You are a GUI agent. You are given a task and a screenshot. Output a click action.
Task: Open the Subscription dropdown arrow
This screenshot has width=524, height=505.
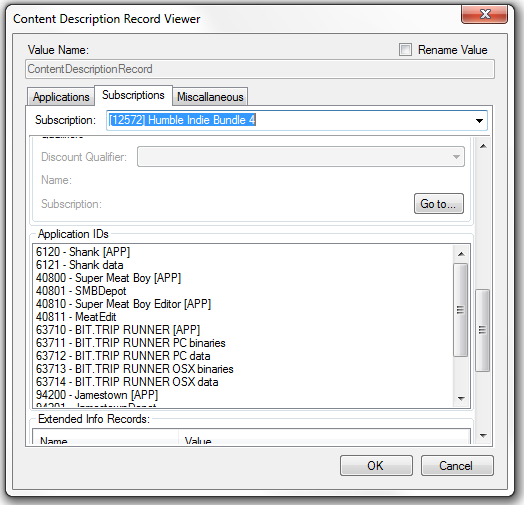(479, 120)
